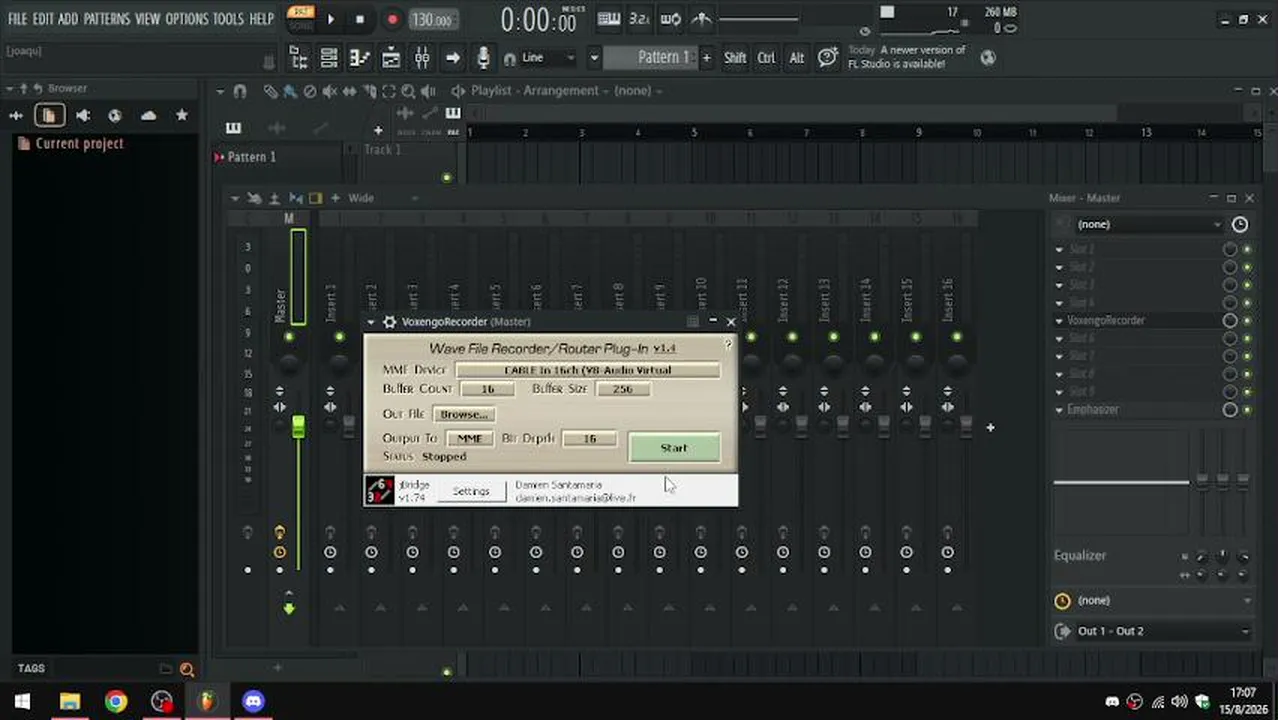
Task: Open the Line snap dropdown
Action: tap(546, 58)
